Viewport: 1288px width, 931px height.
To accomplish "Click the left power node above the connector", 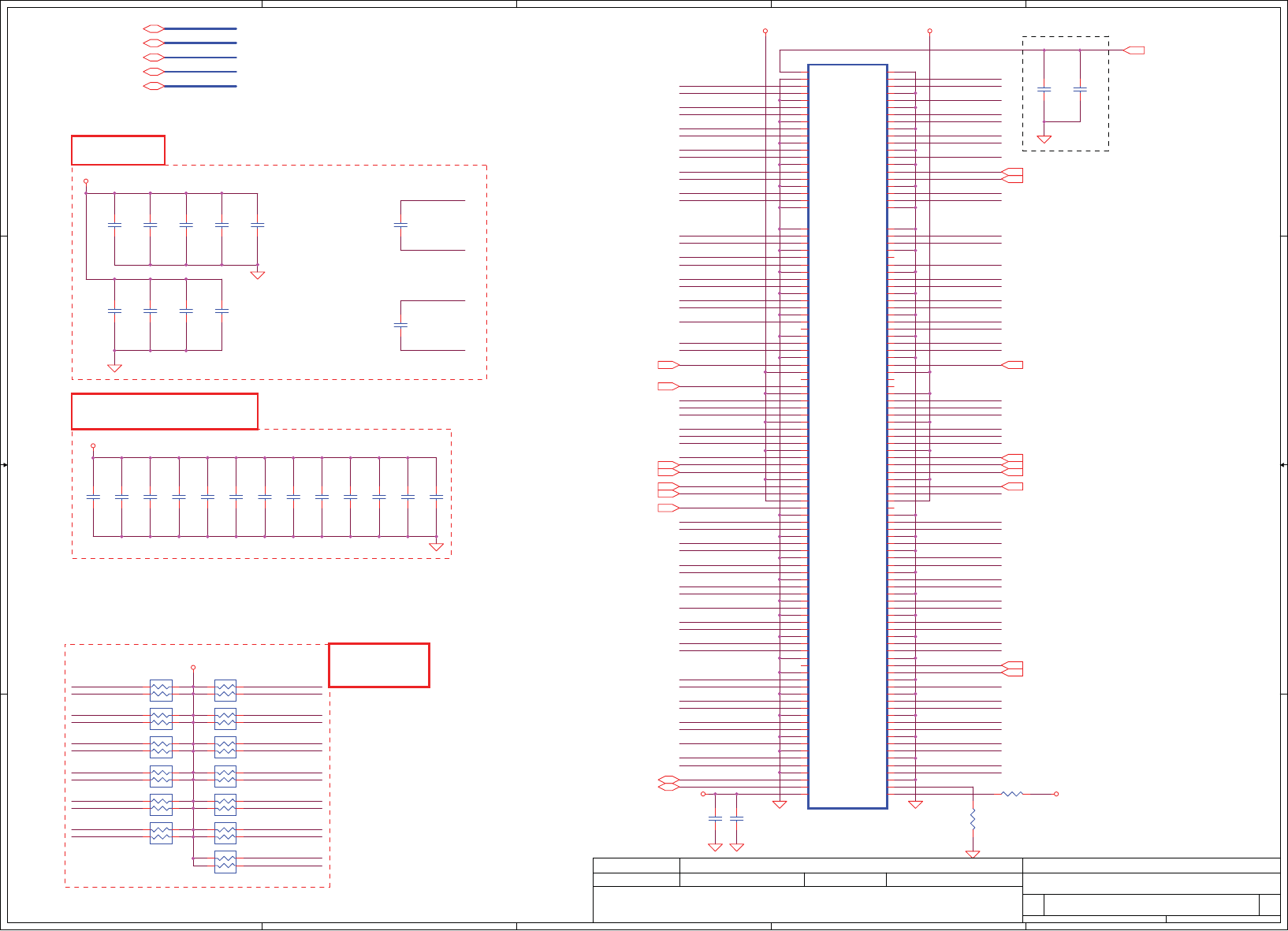I will coord(765,31).
